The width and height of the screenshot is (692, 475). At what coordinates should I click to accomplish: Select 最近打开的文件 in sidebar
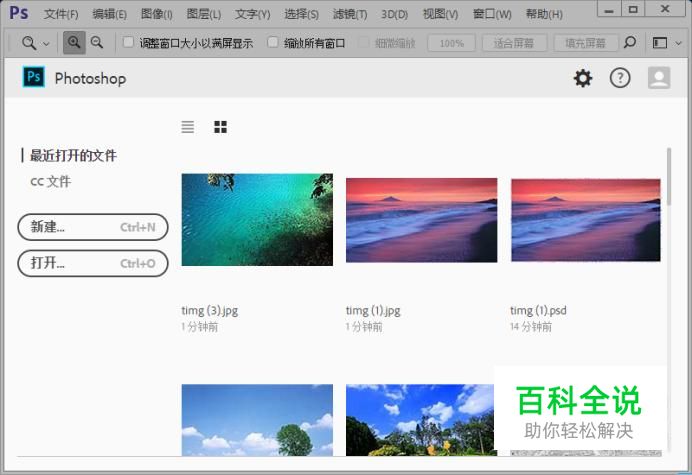pyautogui.click(x=73, y=155)
